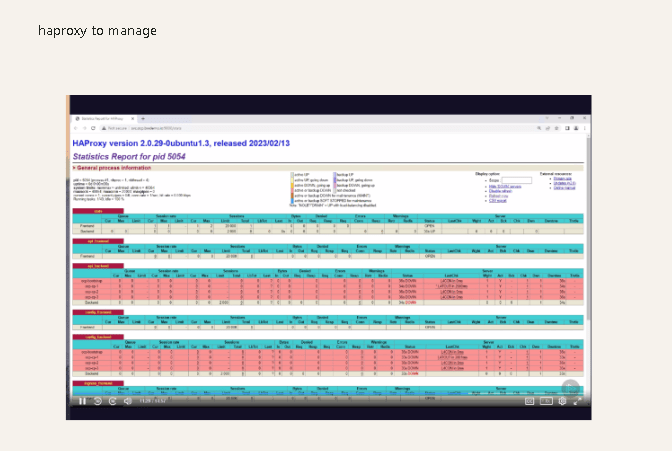
Task: Open the browser profile avatar
Action: pos(576,128)
